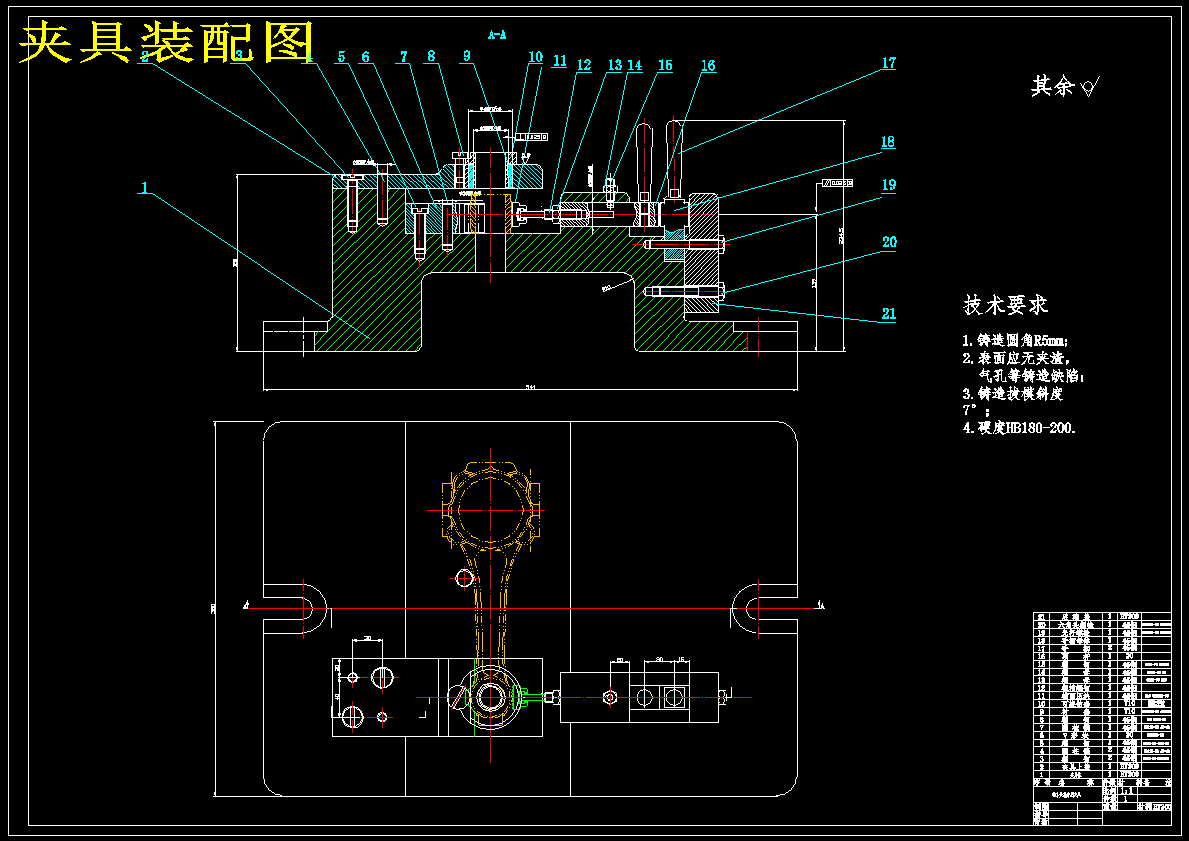This screenshot has width=1189, height=841.
Task: Select part balloon number 11
Action: [x=560, y=61]
